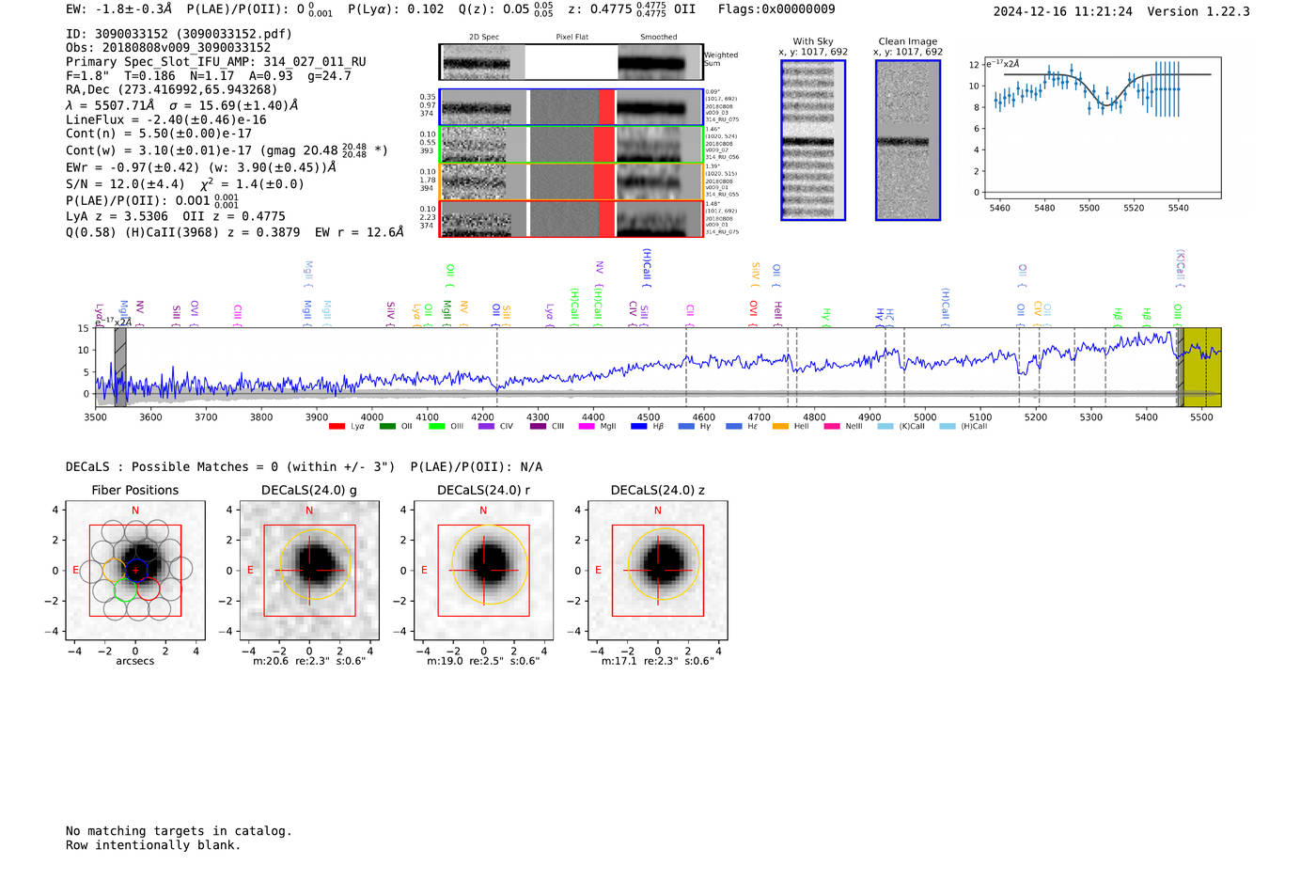Select the Primary Spec_Slot_IFU_AMP 314_027_011_RU line

216,62
